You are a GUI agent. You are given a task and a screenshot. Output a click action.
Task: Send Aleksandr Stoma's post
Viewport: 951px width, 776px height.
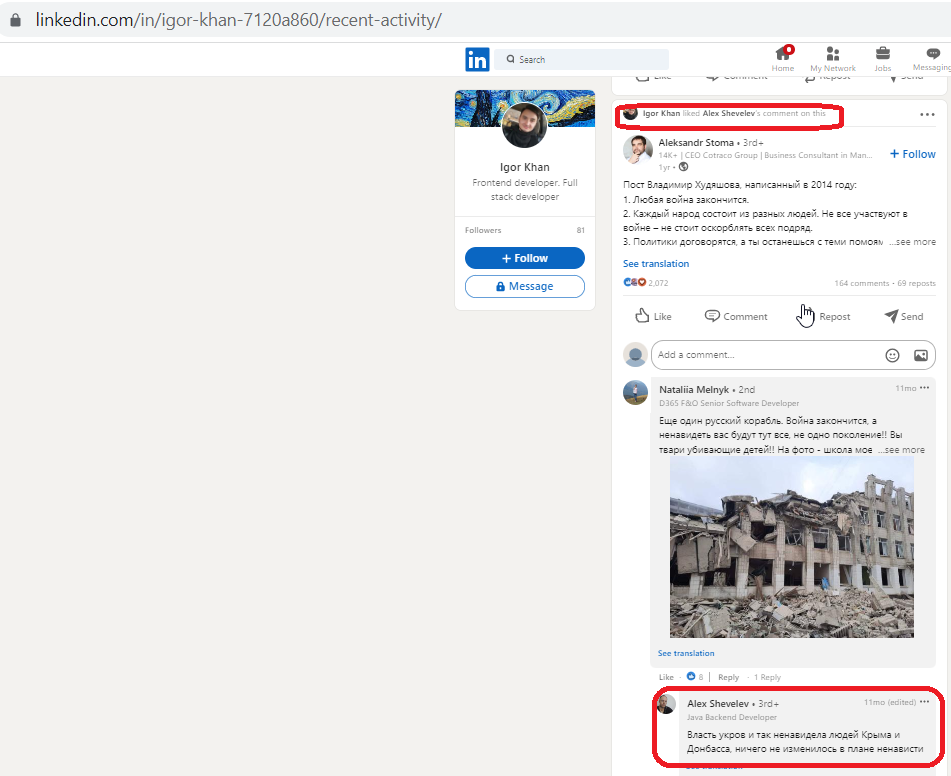(x=904, y=316)
